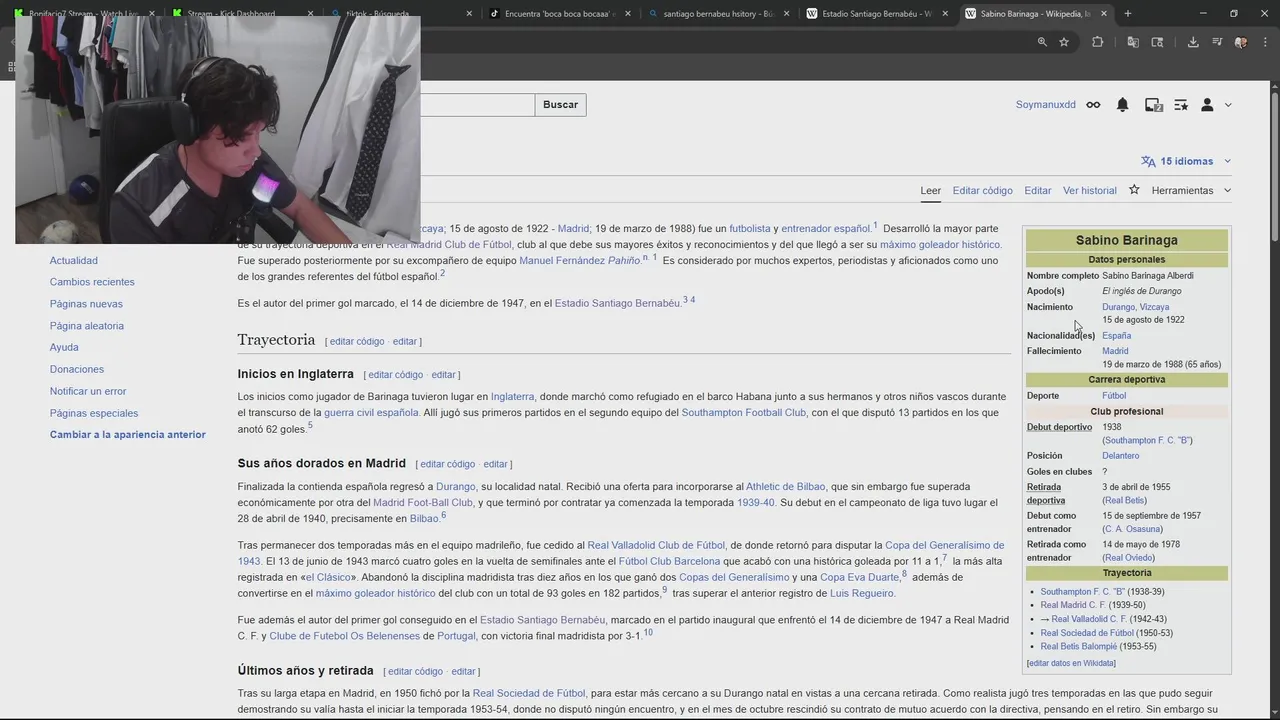The height and width of the screenshot is (720, 1280).
Task: Open Durango link beside Nacimiento in infobox
Action: point(1118,307)
